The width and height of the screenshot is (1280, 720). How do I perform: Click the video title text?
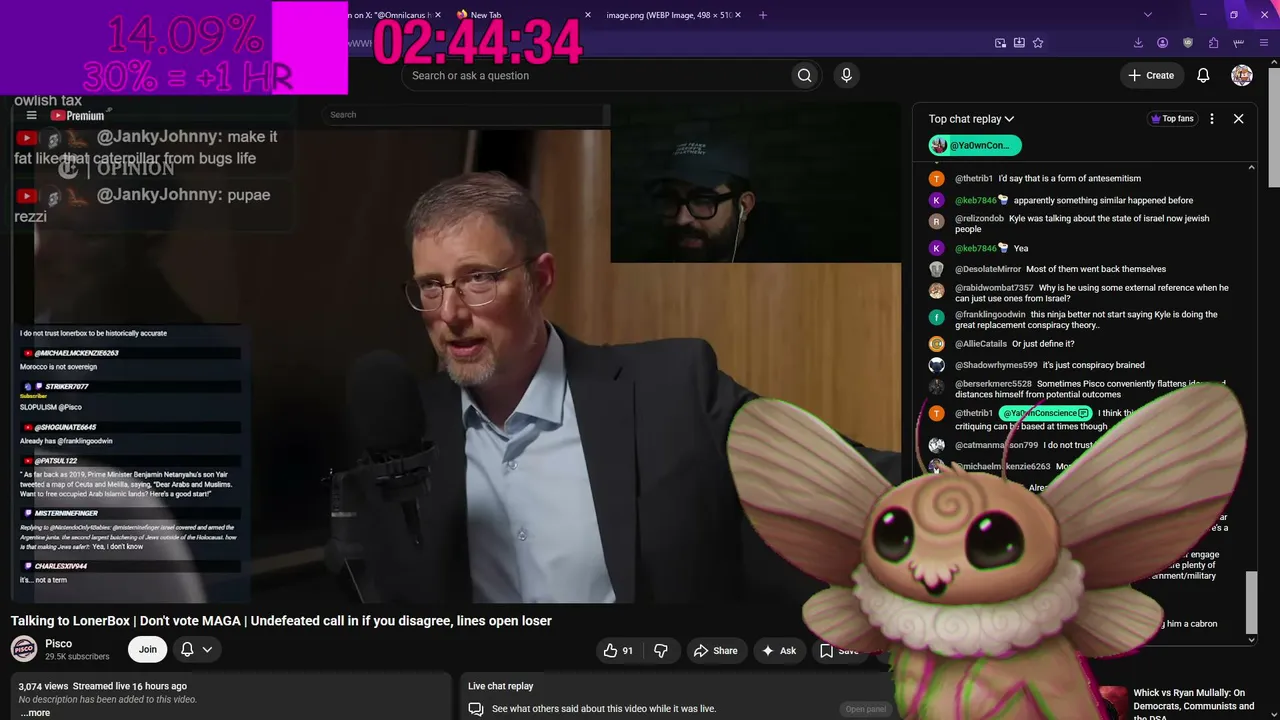coord(281,621)
